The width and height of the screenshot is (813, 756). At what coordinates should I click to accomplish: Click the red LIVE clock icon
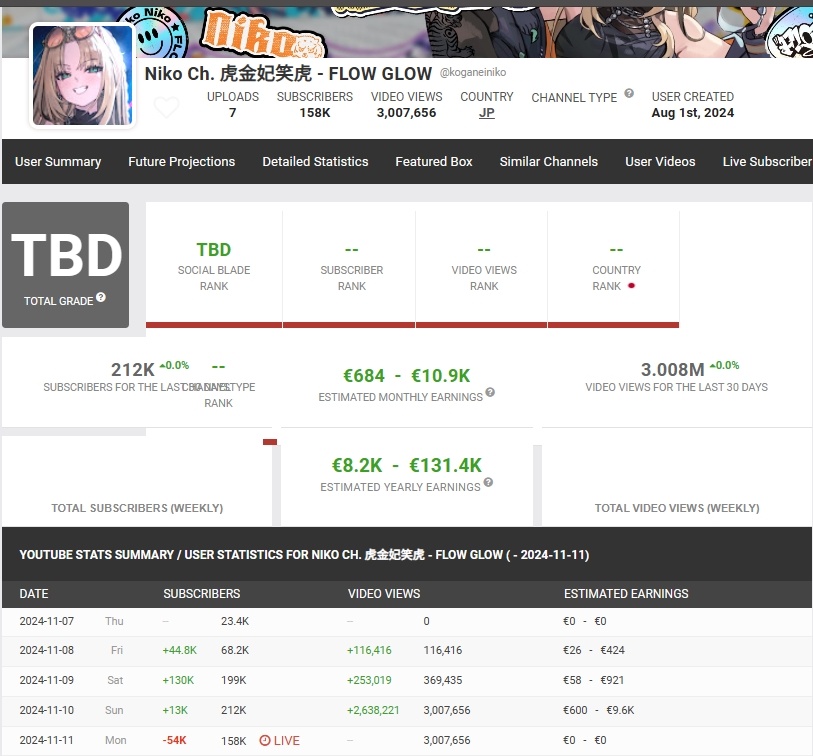coord(264,740)
